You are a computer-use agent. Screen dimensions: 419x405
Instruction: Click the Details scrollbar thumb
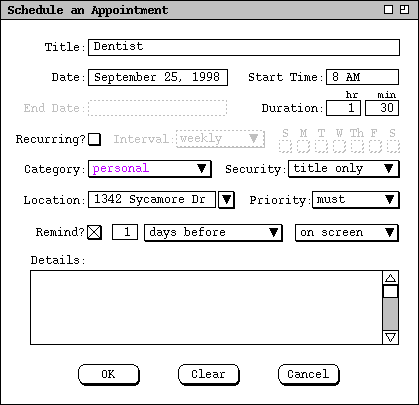(390, 291)
